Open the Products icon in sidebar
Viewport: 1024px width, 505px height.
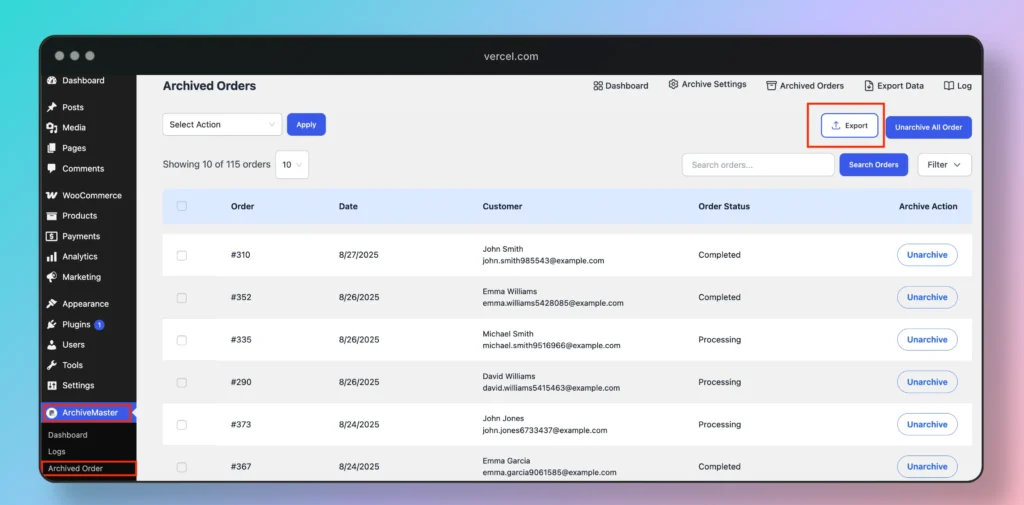52,216
